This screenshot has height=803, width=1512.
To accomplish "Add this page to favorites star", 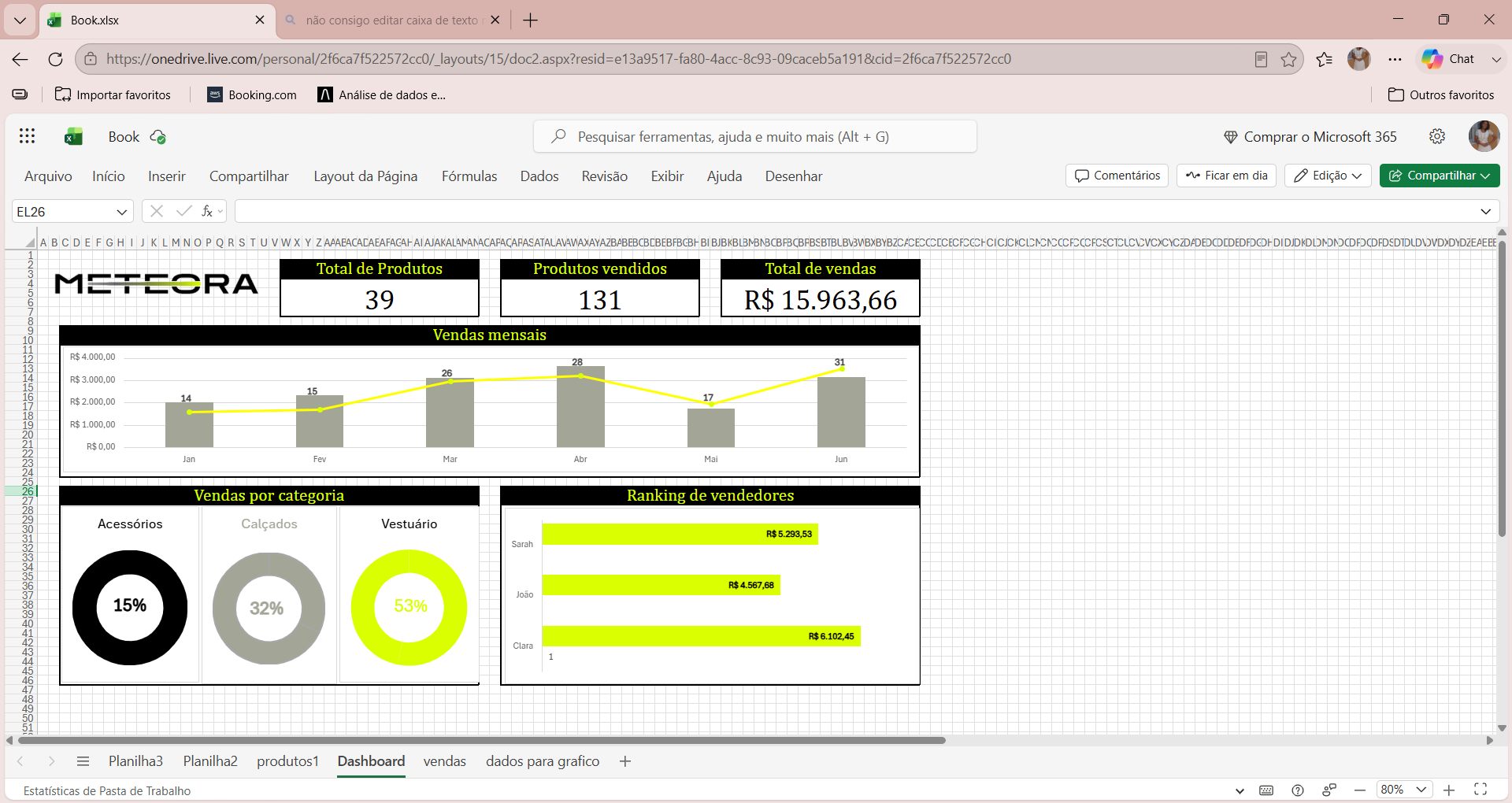I will click(1288, 59).
